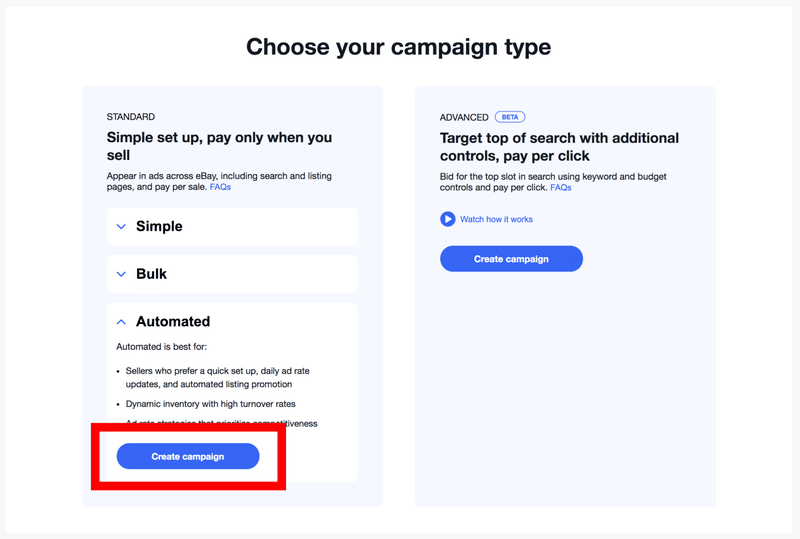This screenshot has width=800, height=539.
Task: Open the Watch how it works link text
Action: 496,219
